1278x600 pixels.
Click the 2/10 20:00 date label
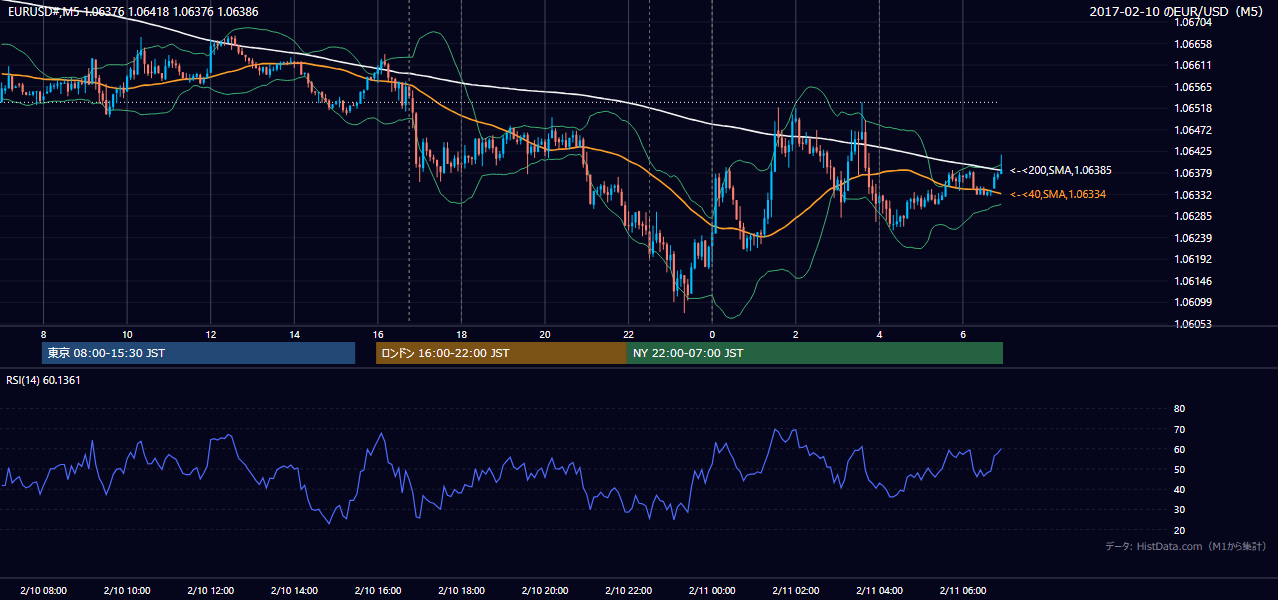point(545,590)
